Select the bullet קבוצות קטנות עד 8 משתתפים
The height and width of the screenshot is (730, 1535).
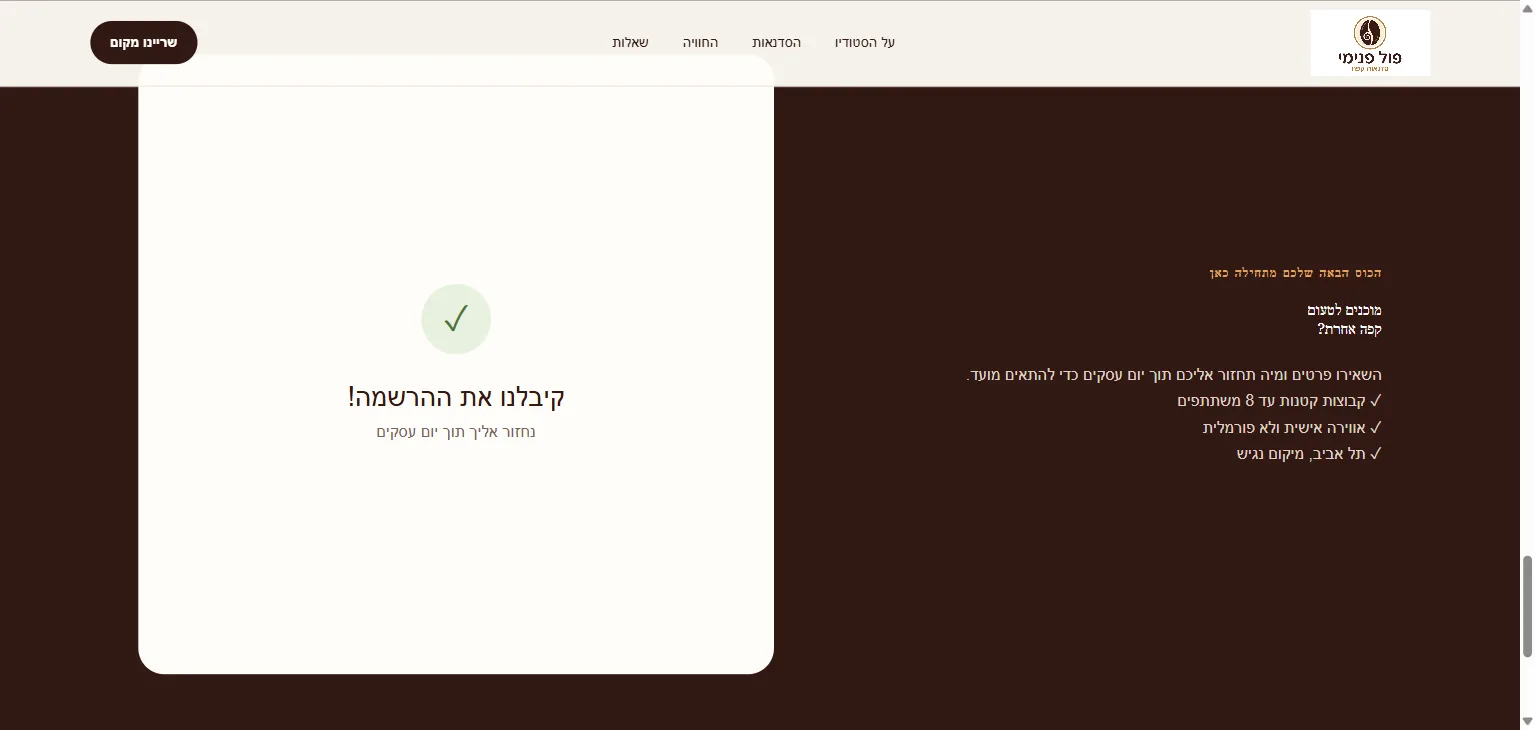(x=1279, y=401)
